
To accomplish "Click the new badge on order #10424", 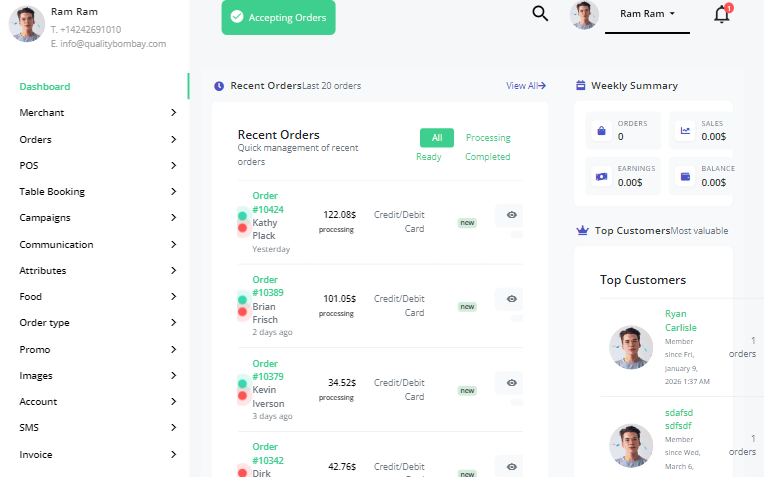I will click(467, 223).
